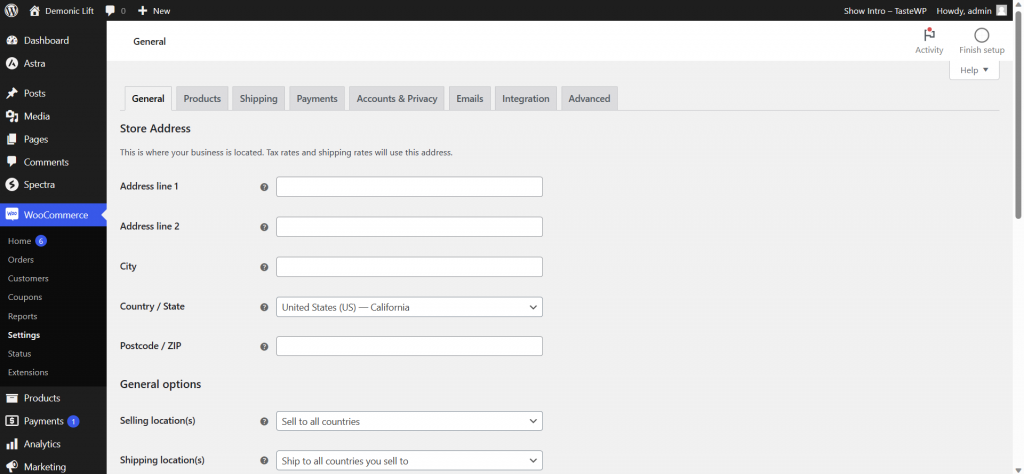Click the Astra logo icon
The height and width of the screenshot is (474, 1024).
click(x=12, y=63)
